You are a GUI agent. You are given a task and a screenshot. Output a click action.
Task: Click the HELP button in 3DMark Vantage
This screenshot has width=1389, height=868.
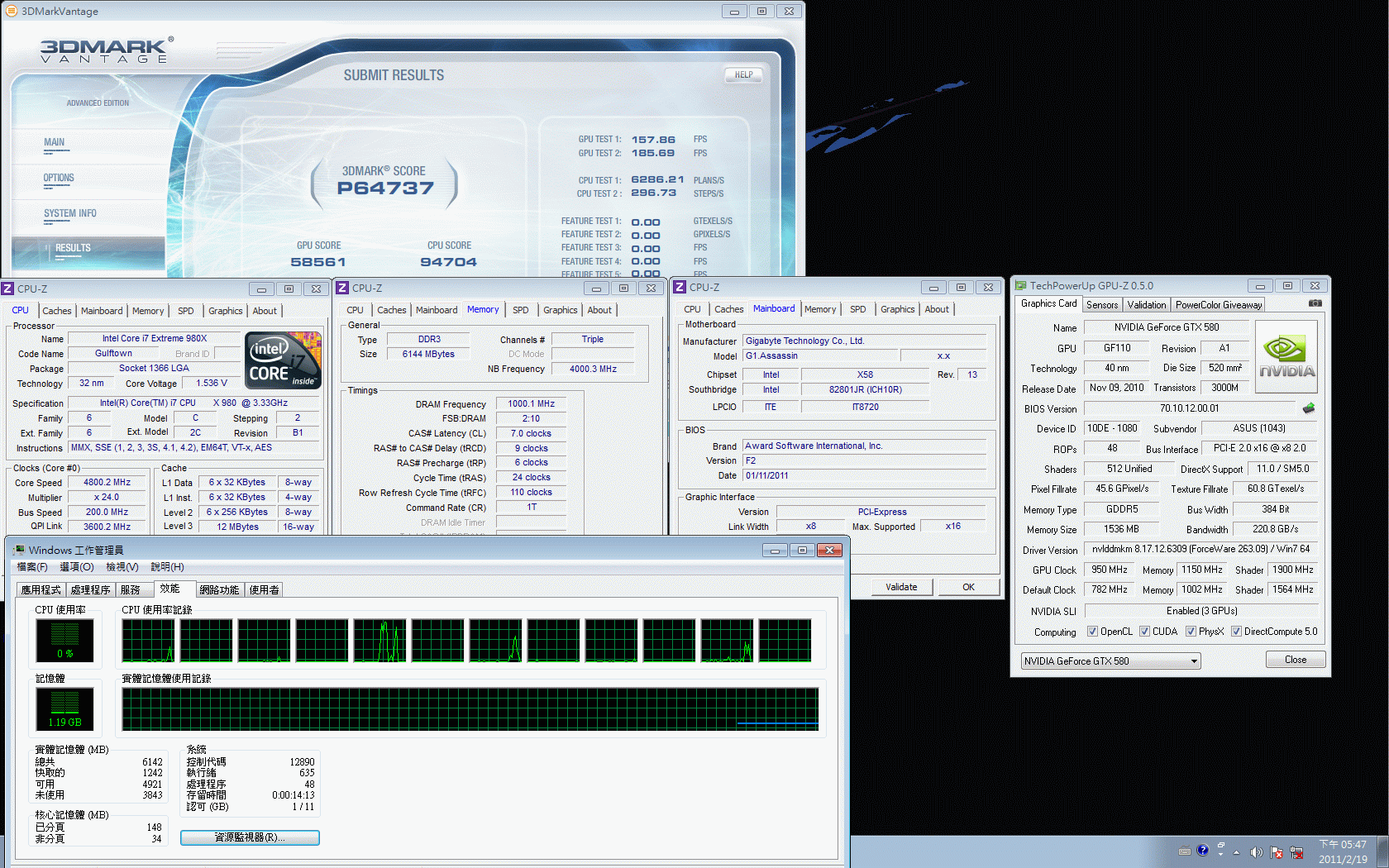(x=743, y=74)
